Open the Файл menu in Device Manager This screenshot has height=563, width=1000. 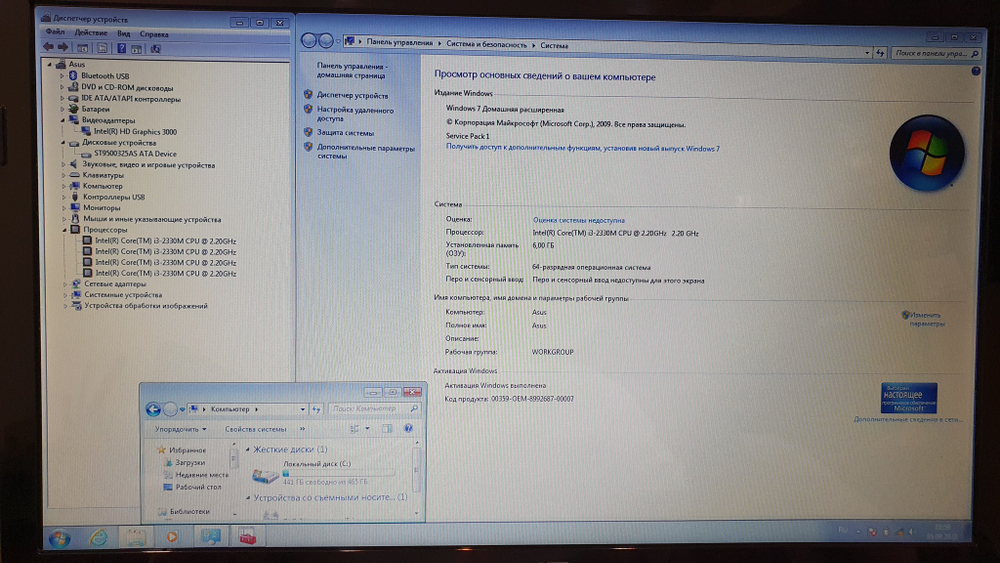click(x=55, y=32)
